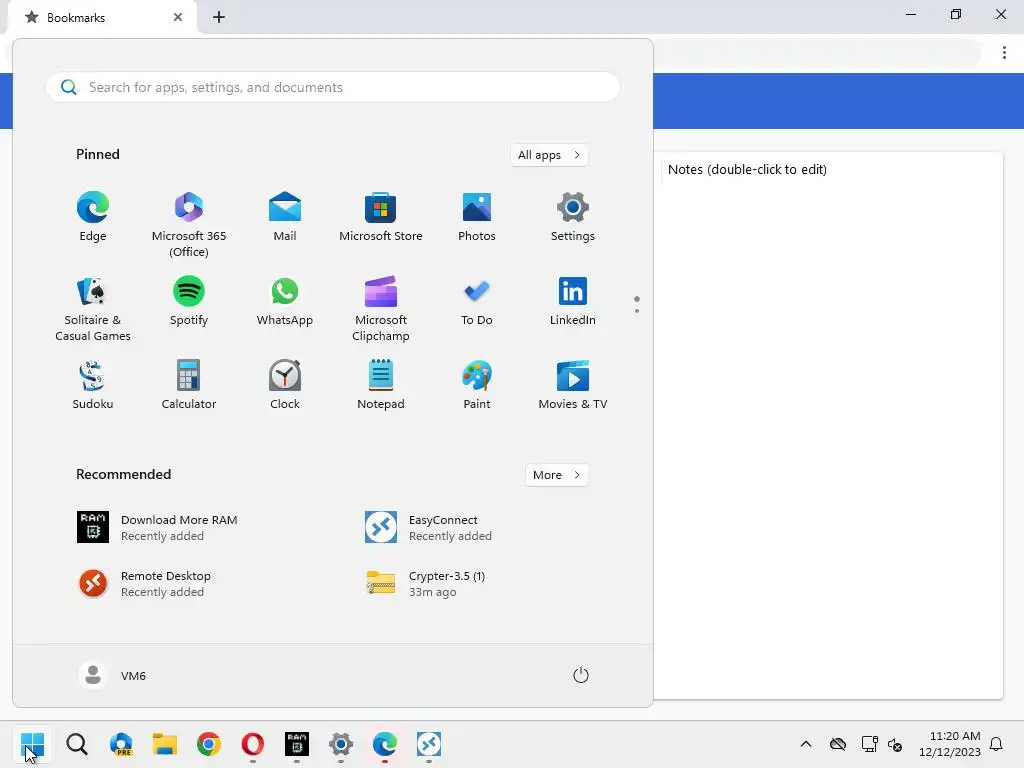Launch Notepad from pinned apps
The image size is (1024, 768).
(x=381, y=385)
